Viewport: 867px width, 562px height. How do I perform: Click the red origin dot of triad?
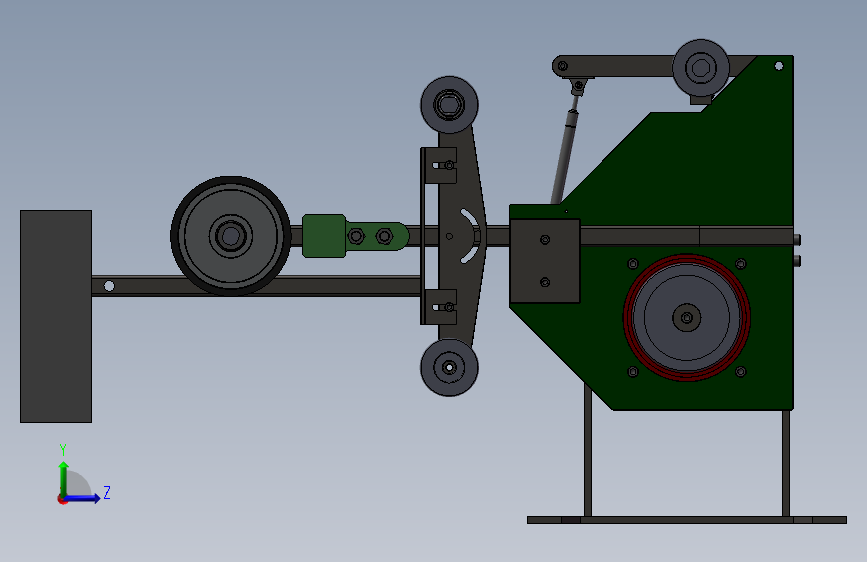tap(62, 499)
